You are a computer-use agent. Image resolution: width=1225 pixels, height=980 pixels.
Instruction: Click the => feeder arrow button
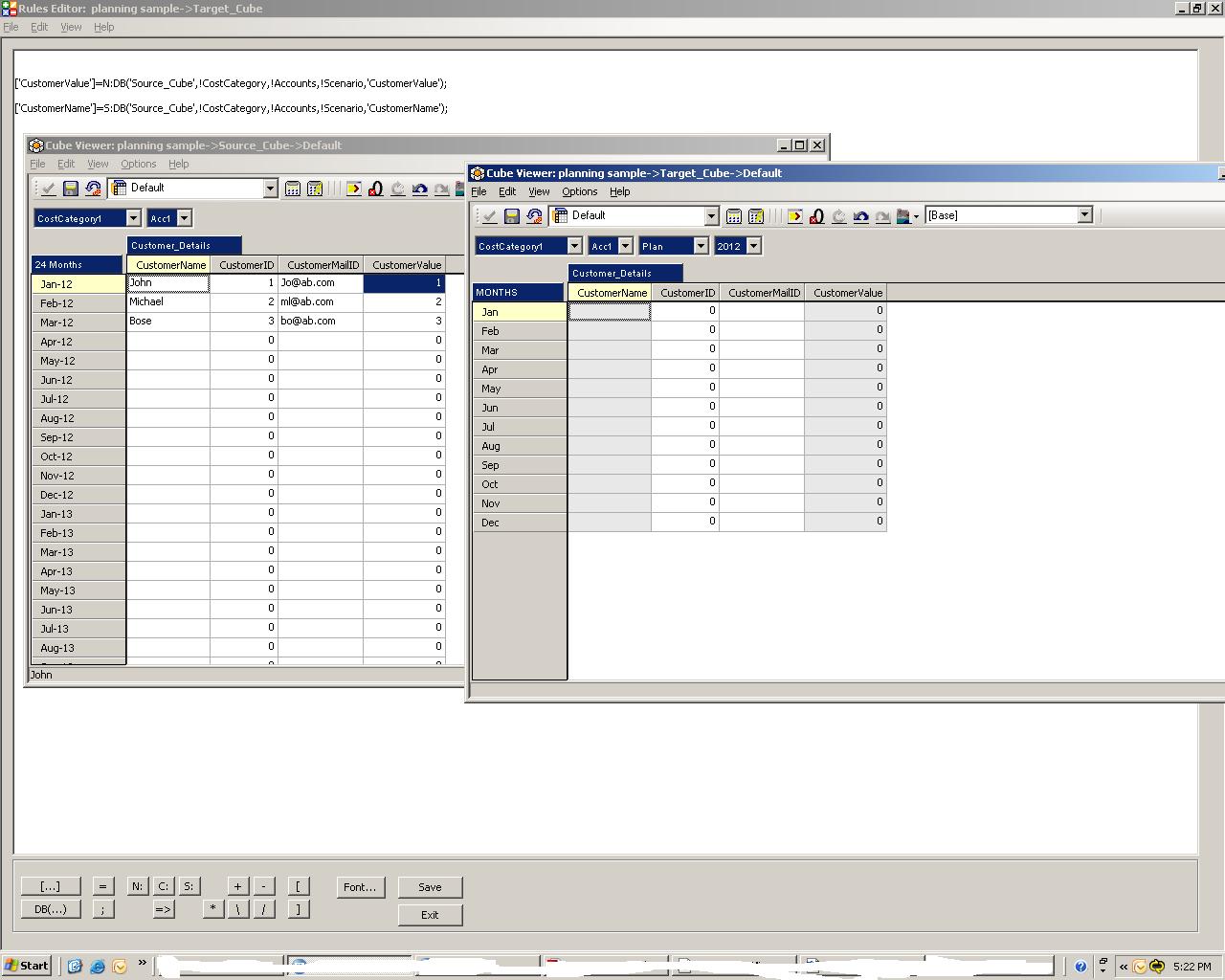pyautogui.click(x=164, y=909)
